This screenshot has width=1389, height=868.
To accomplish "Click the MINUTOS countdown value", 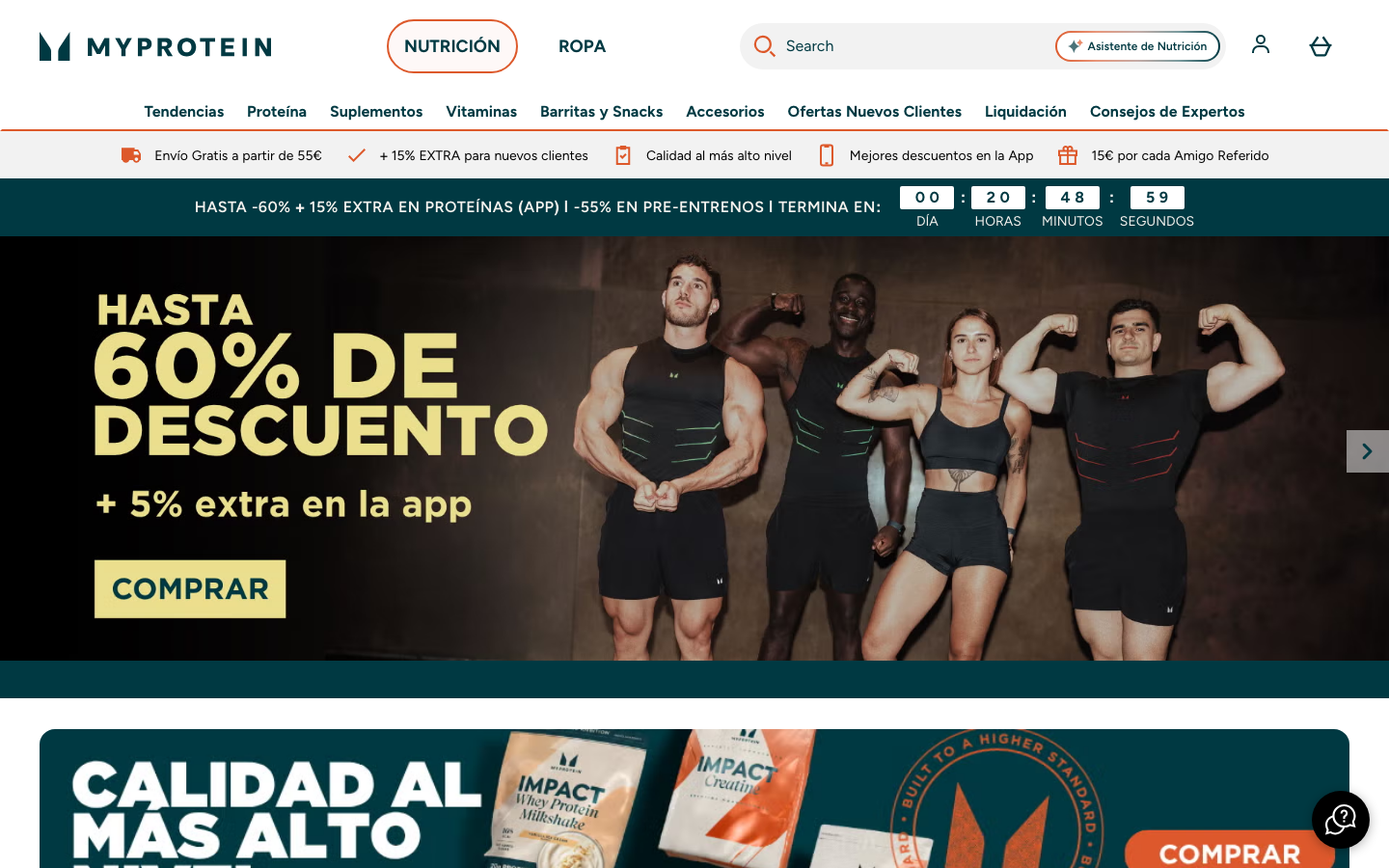I will click(x=1073, y=198).
